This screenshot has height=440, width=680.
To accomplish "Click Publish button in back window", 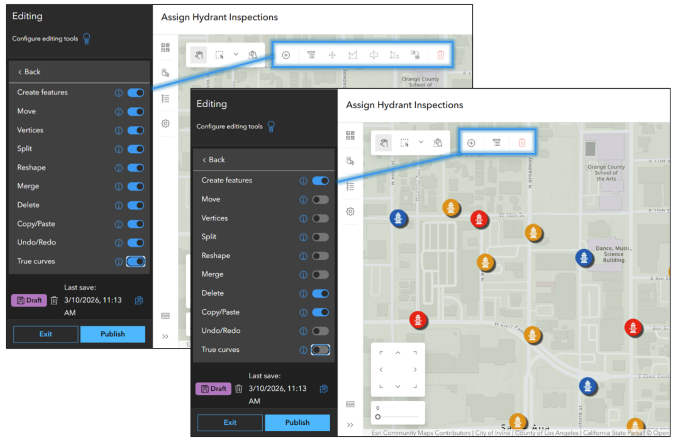I will 113,334.
